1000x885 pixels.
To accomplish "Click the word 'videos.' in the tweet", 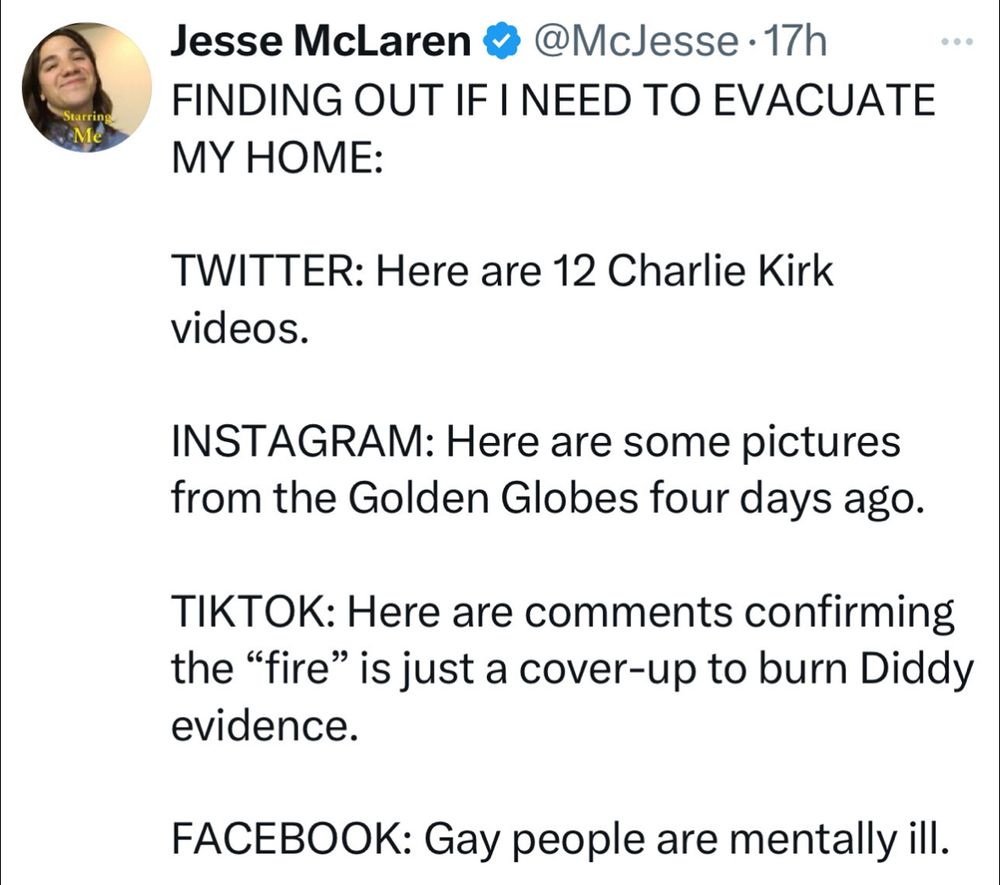I will (x=240, y=327).
